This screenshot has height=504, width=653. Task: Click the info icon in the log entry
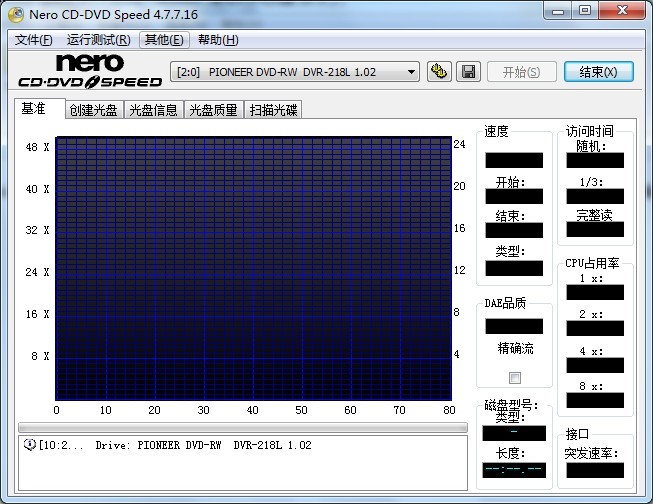29,444
